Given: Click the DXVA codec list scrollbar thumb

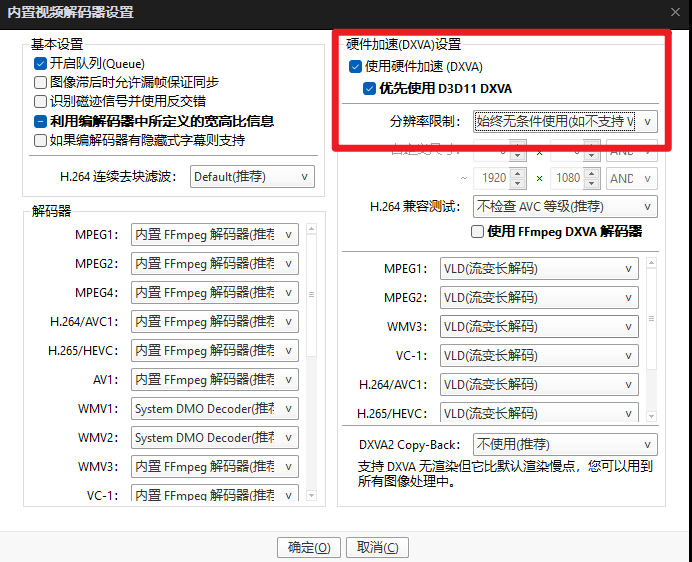Looking at the screenshot, I should pyautogui.click(x=651, y=319).
